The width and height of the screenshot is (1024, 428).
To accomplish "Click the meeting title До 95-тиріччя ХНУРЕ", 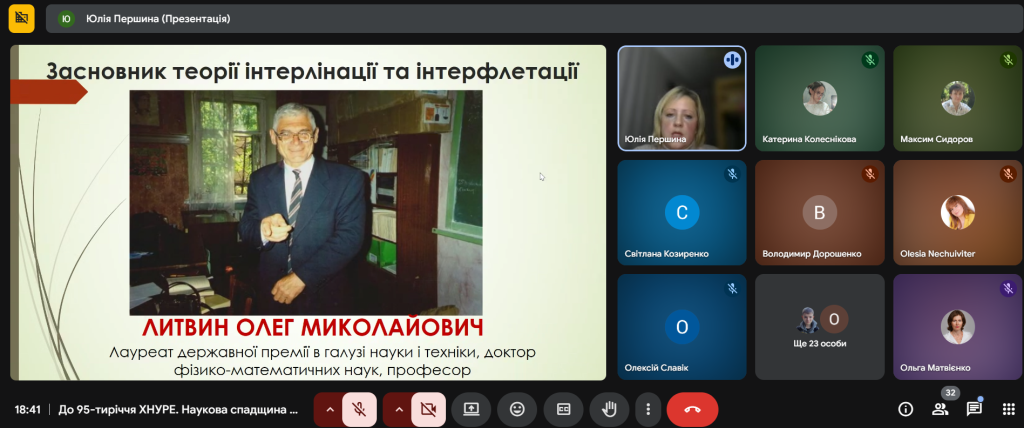I will (178, 410).
